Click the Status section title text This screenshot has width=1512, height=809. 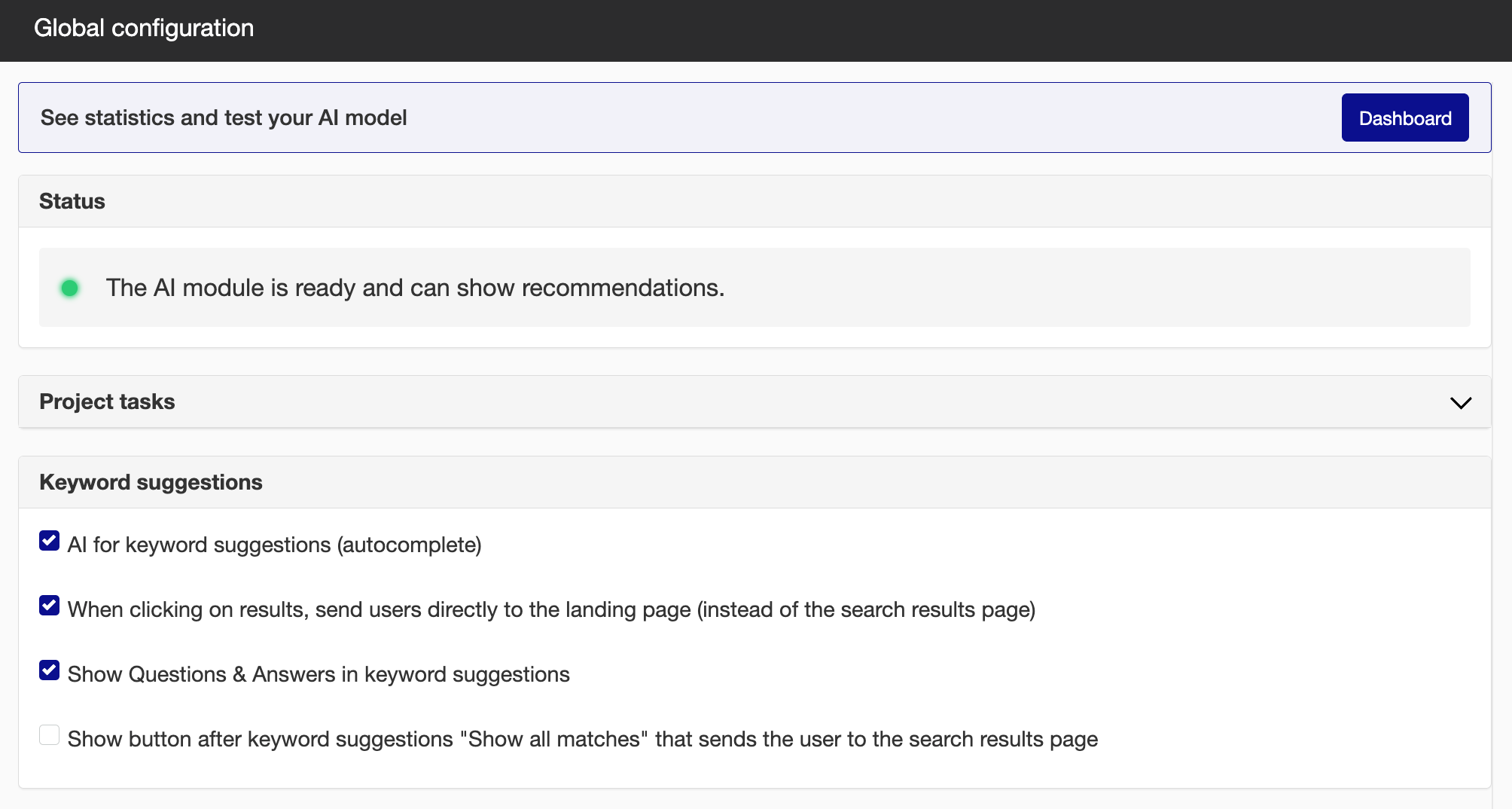point(72,200)
